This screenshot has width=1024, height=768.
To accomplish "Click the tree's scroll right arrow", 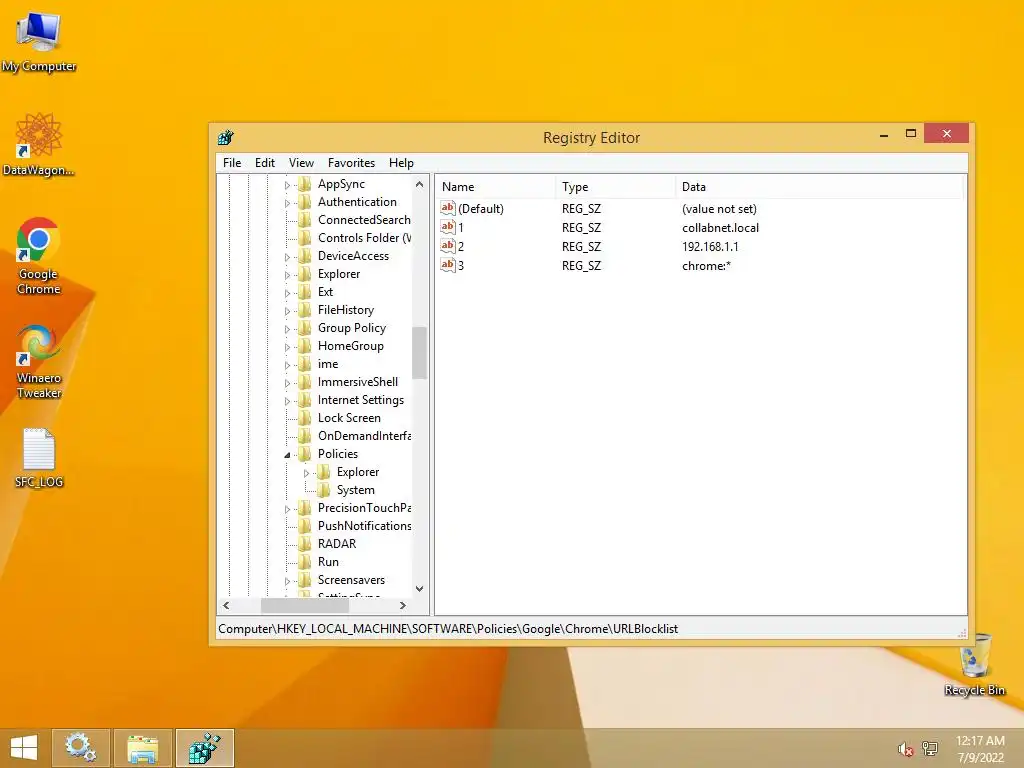I will coord(403,605).
